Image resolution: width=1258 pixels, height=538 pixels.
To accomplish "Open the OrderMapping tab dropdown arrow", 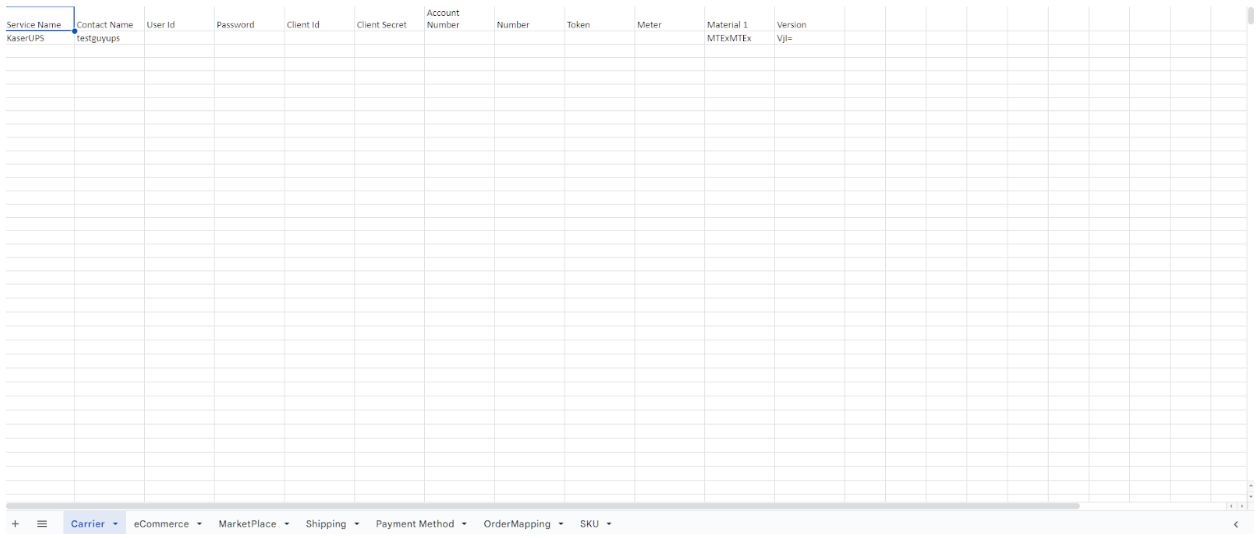I will click(561, 524).
